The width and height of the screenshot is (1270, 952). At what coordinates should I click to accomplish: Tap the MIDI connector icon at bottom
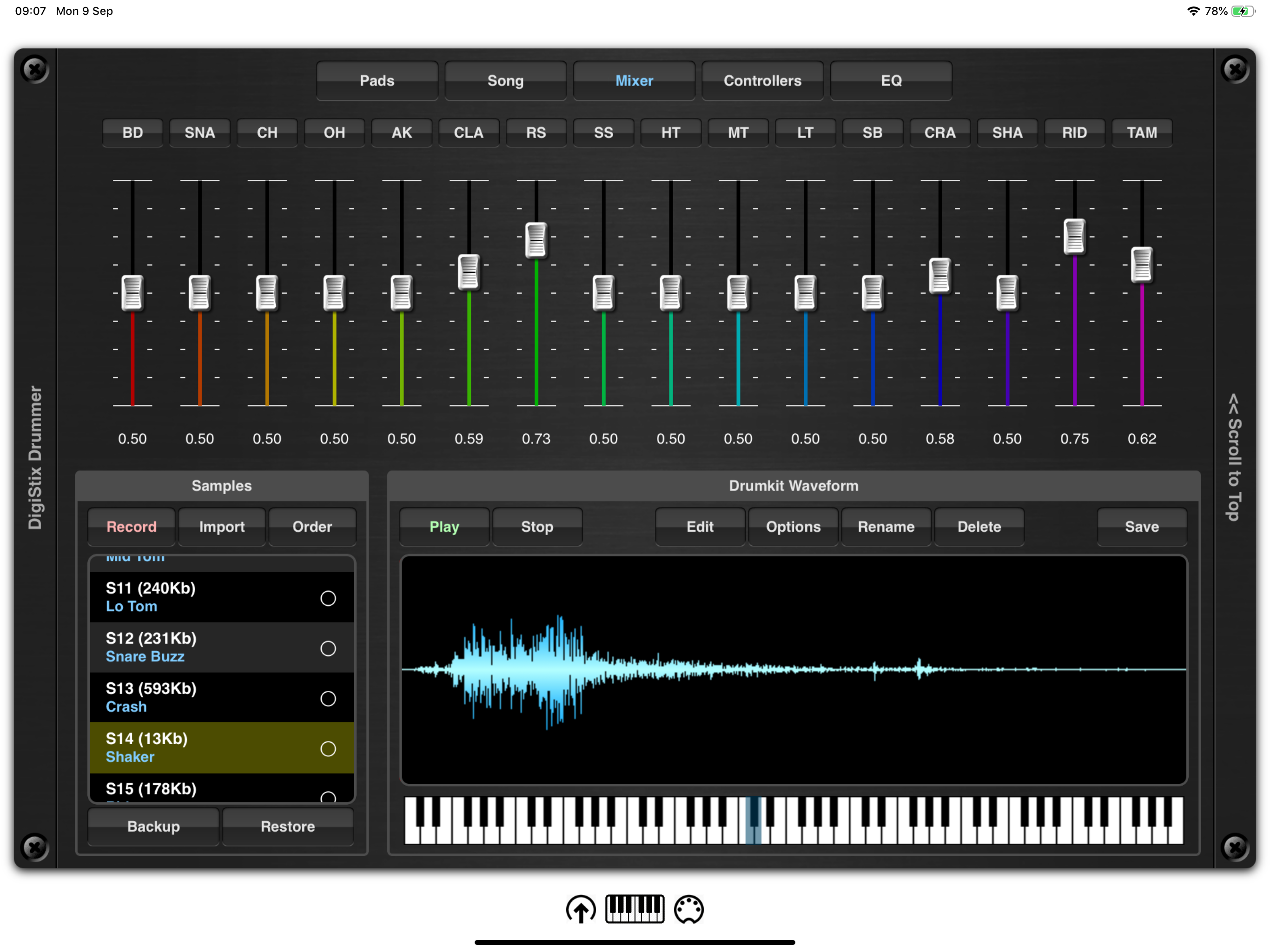pyautogui.click(x=688, y=909)
